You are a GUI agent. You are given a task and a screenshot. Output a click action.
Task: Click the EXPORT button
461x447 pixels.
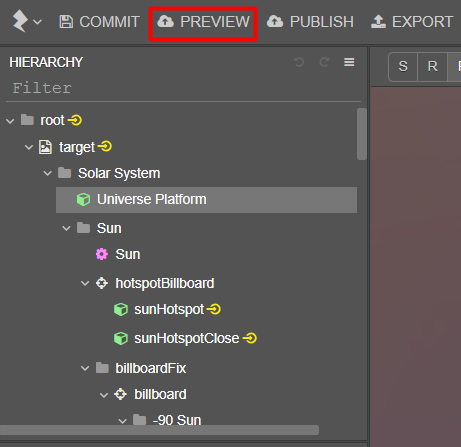pyautogui.click(x=412, y=22)
